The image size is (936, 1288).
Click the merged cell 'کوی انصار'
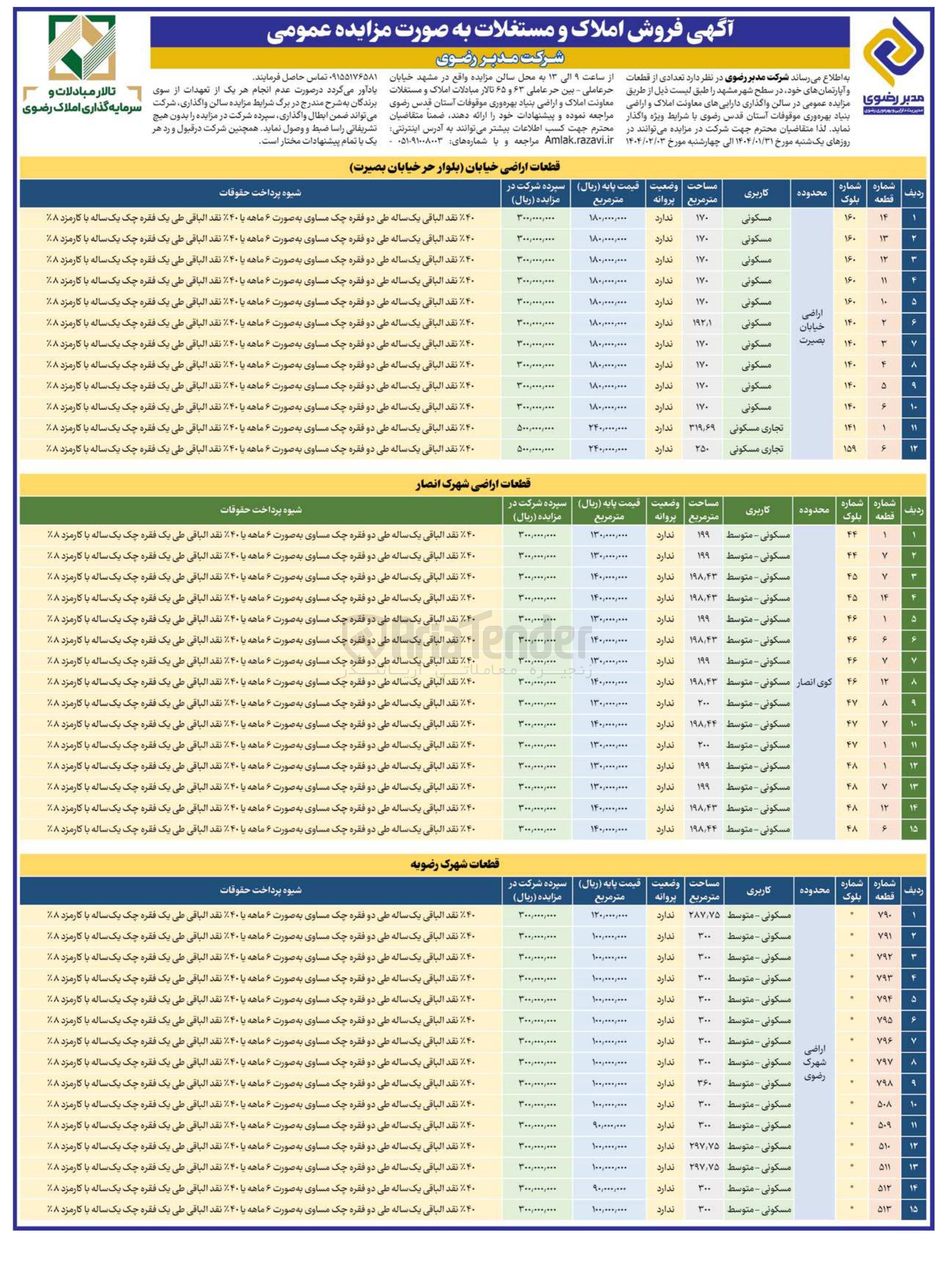point(814,683)
